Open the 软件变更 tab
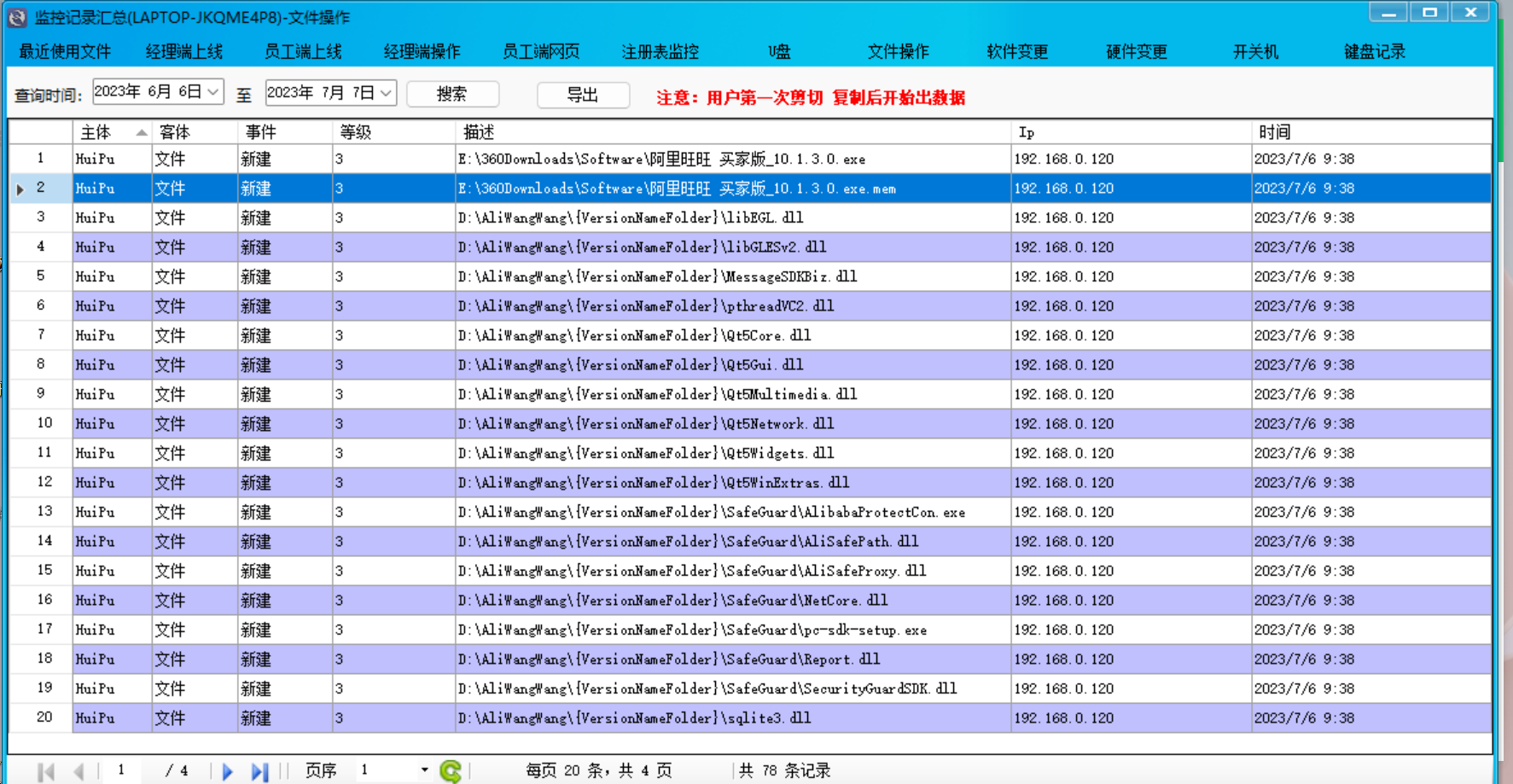 [x=1017, y=51]
